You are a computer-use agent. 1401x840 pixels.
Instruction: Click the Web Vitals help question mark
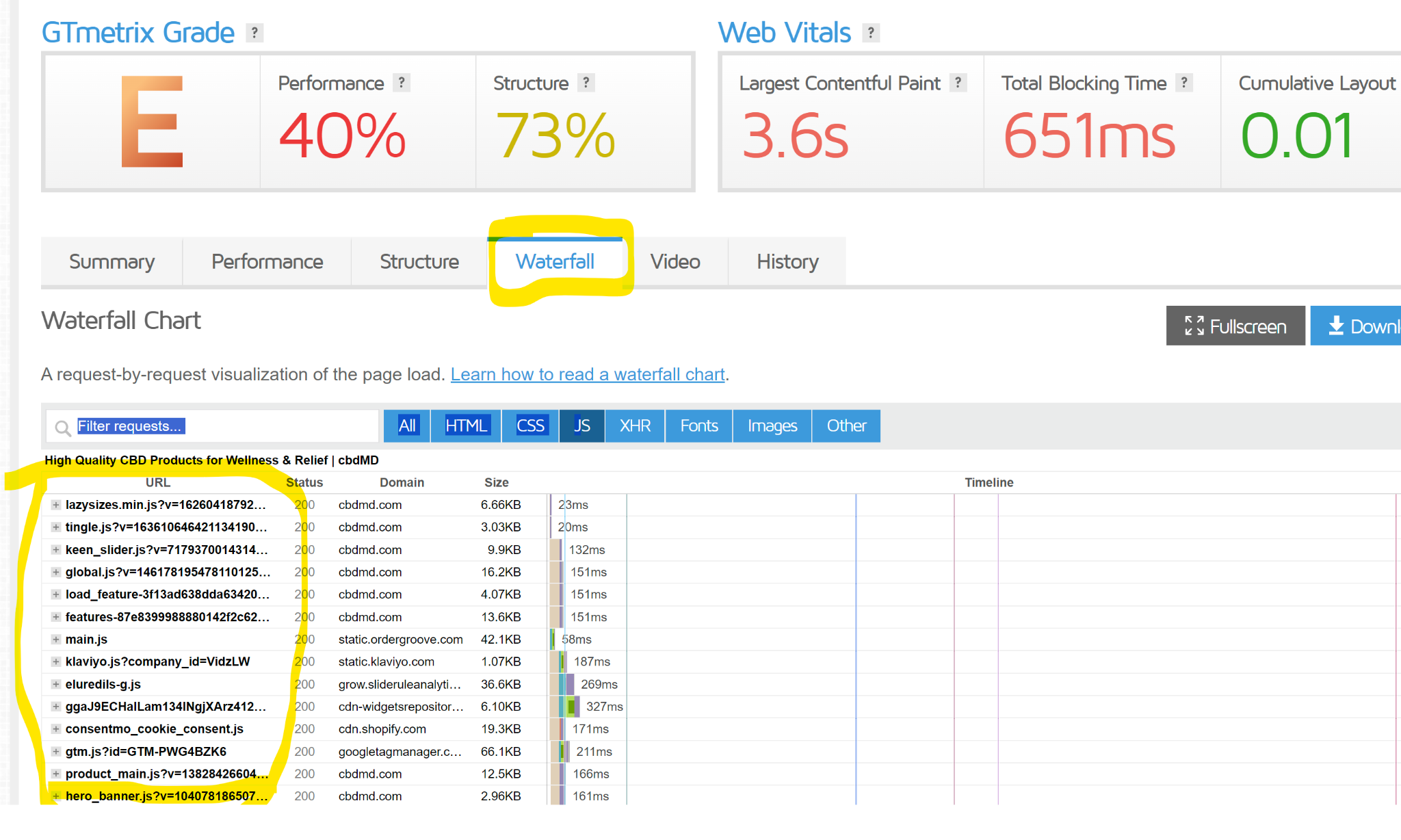tap(870, 32)
